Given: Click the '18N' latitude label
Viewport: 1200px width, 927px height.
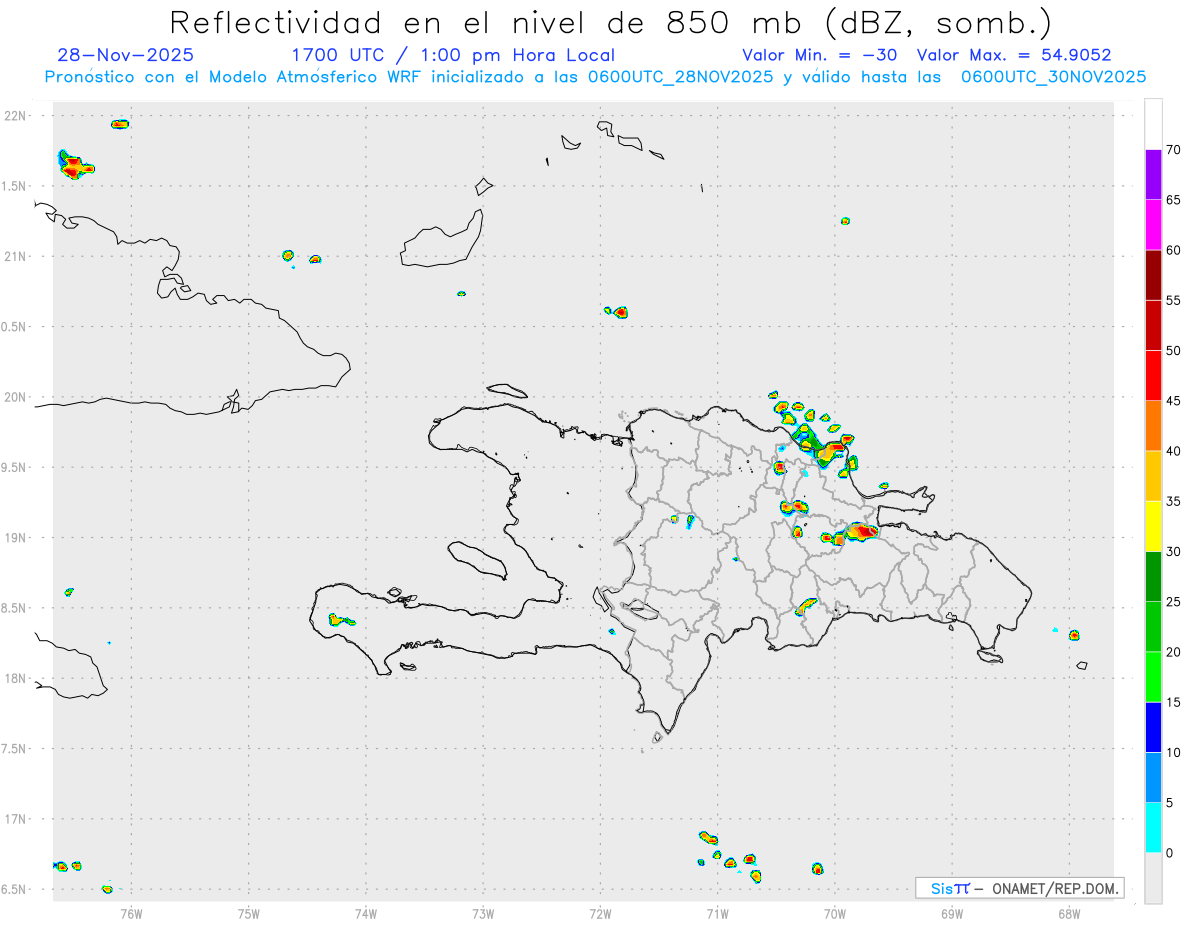Looking at the screenshot, I should (x=16, y=678).
